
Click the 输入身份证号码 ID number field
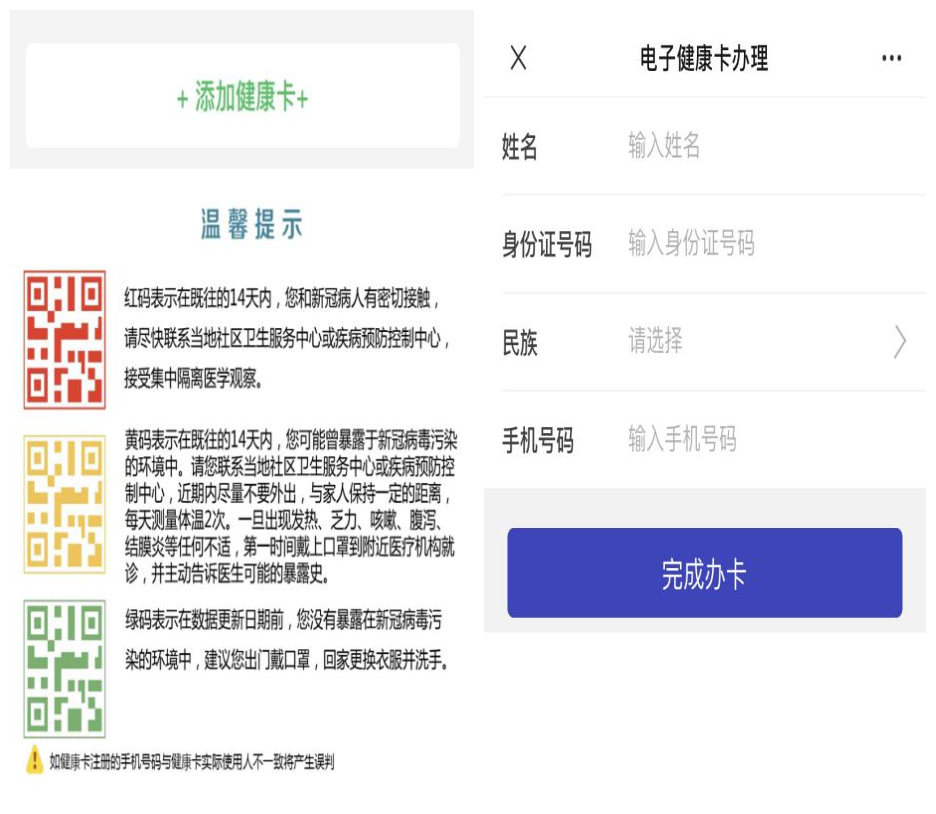691,243
